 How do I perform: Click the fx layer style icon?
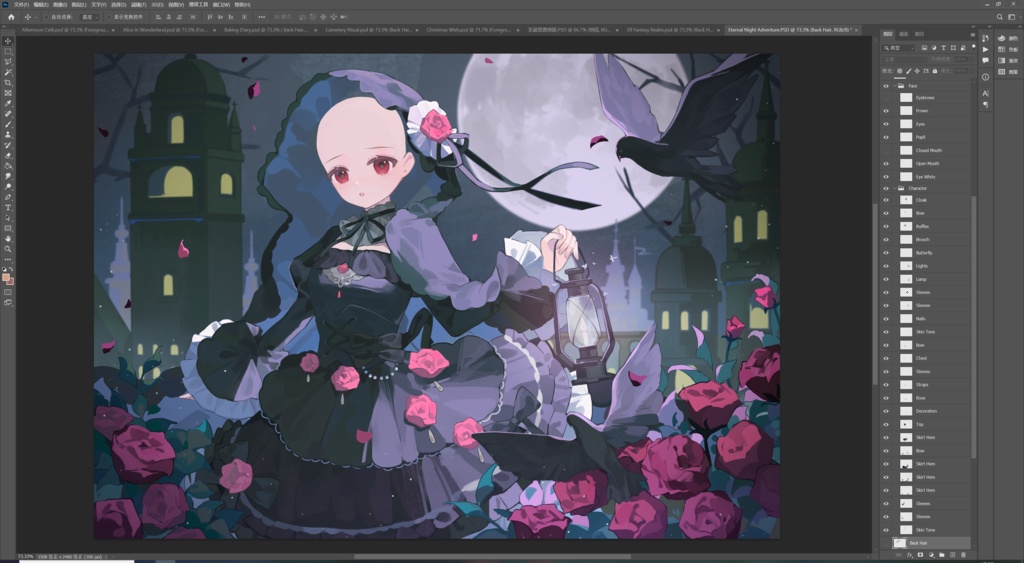pos(910,555)
